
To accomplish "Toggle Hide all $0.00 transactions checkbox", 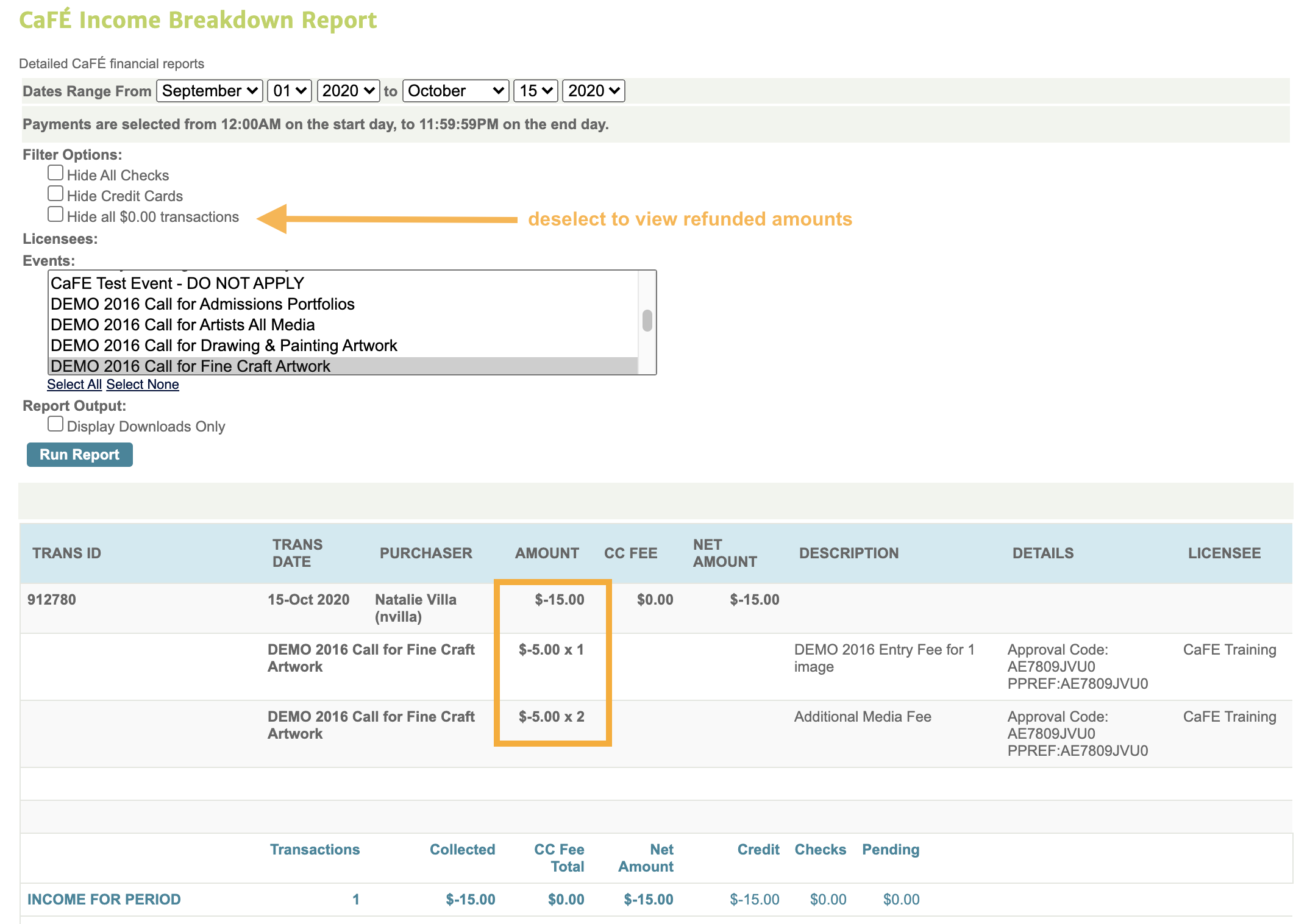I will [55, 215].
